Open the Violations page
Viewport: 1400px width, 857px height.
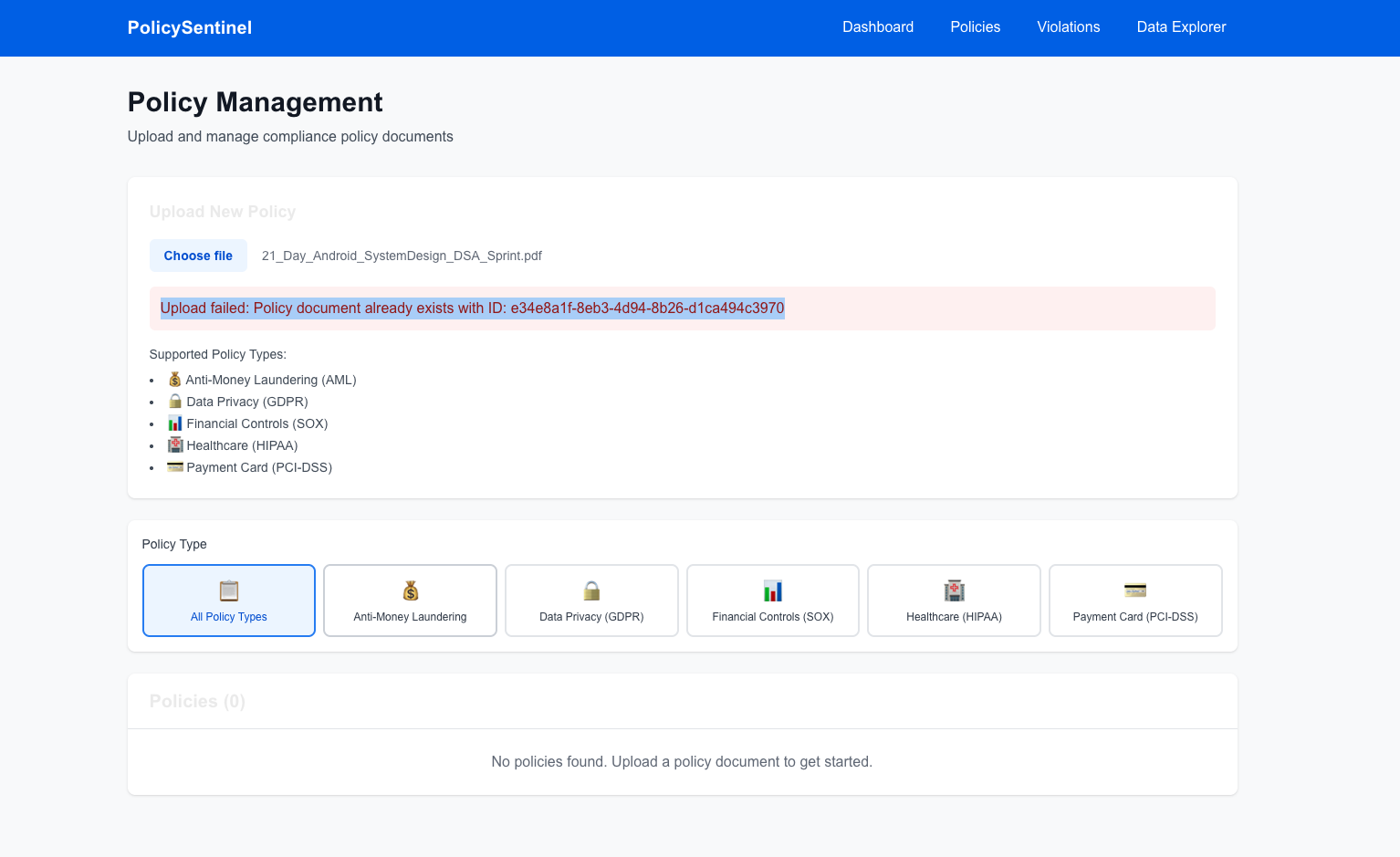pyautogui.click(x=1069, y=27)
